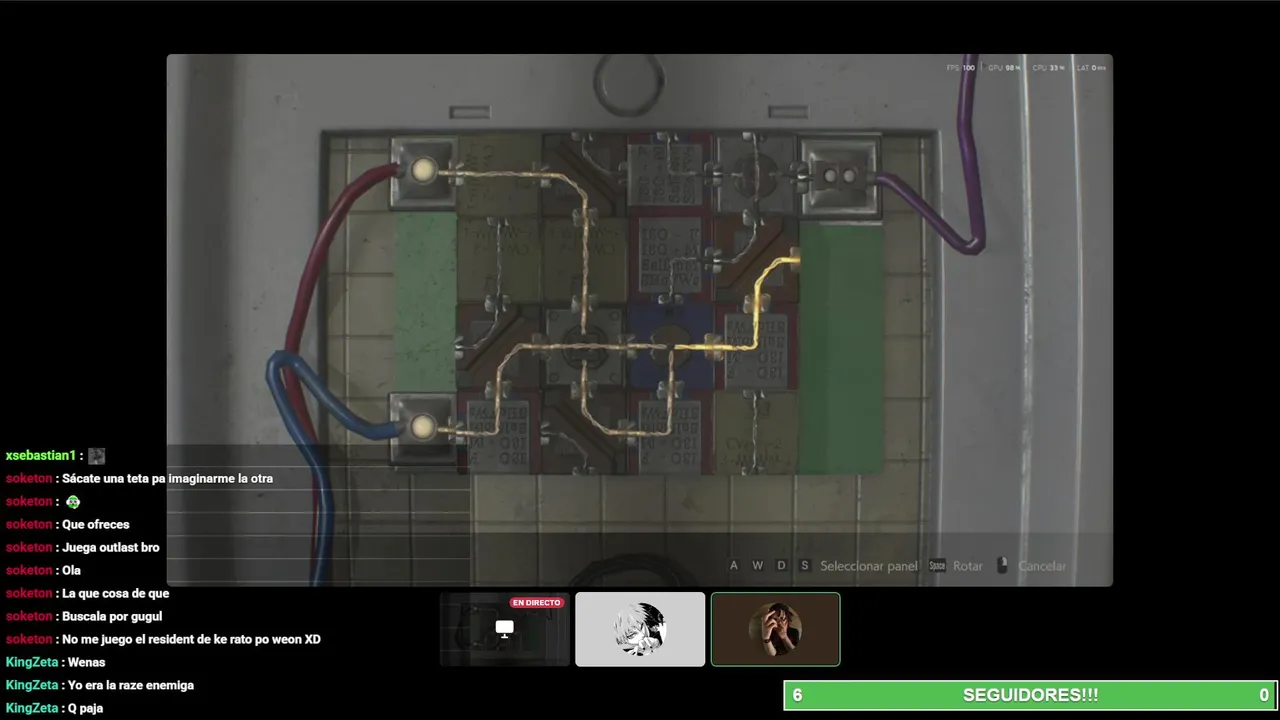
Task: Click the EN DIRECTO badge
Action: (536, 603)
